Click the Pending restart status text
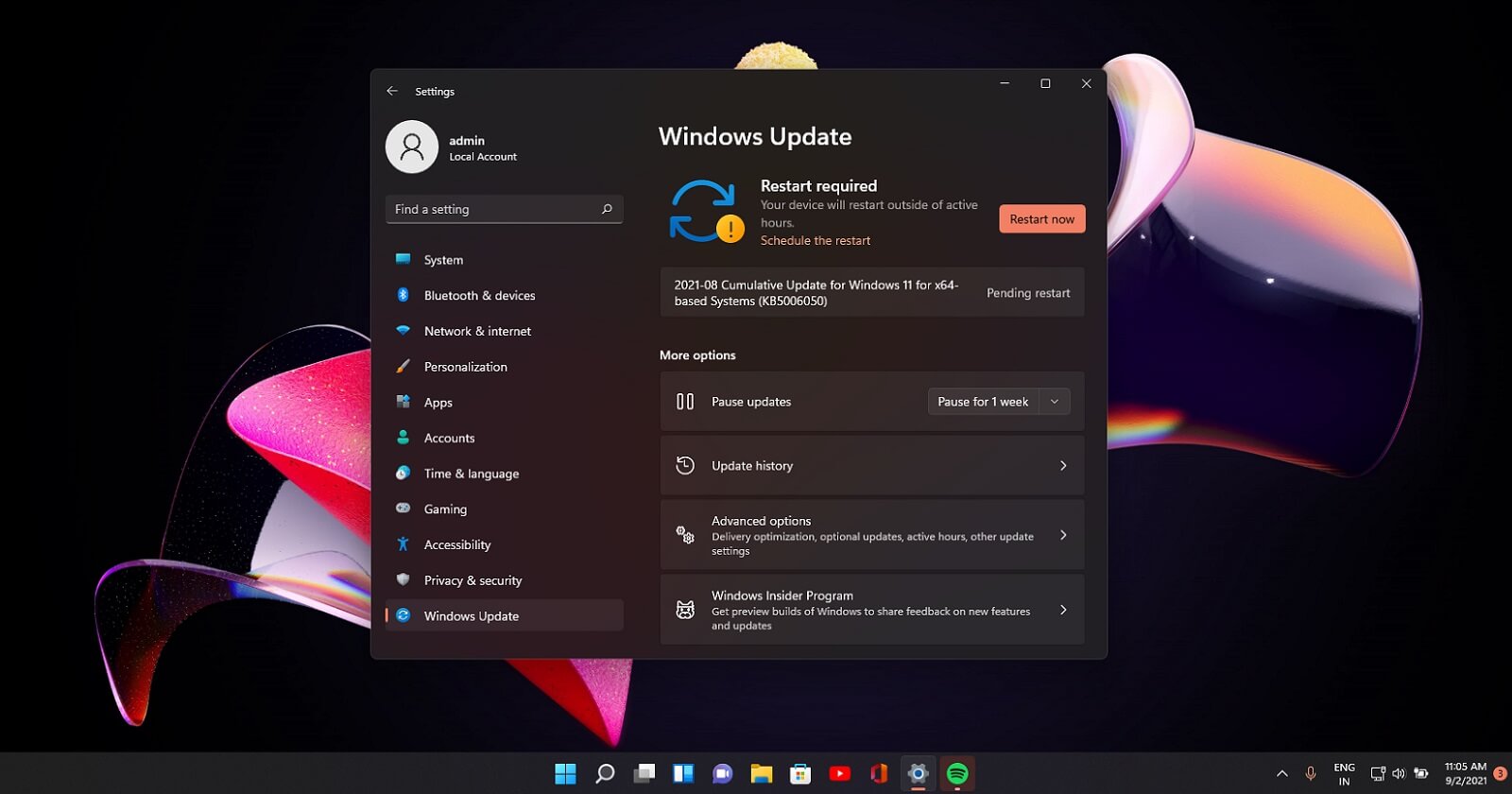This screenshot has height=794, width=1512. coord(1028,293)
